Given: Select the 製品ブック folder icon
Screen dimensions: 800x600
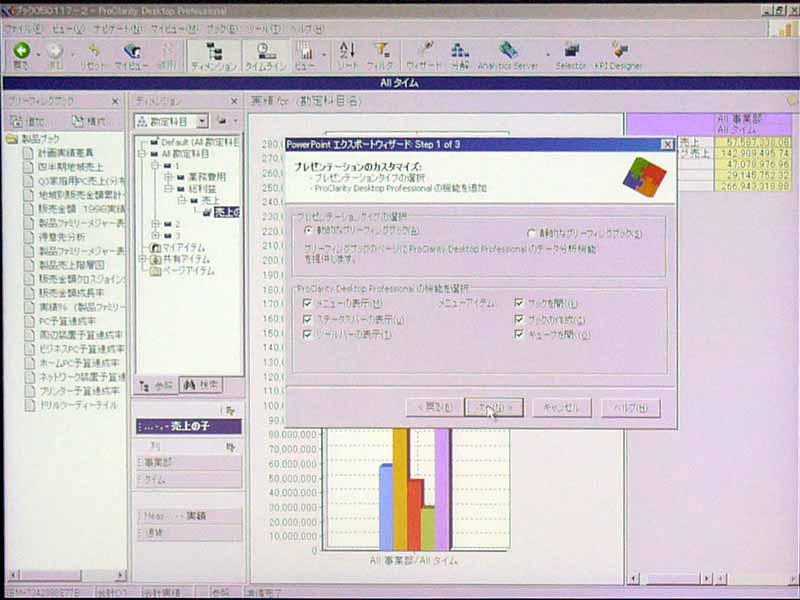Looking at the screenshot, I should coord(12,139).
